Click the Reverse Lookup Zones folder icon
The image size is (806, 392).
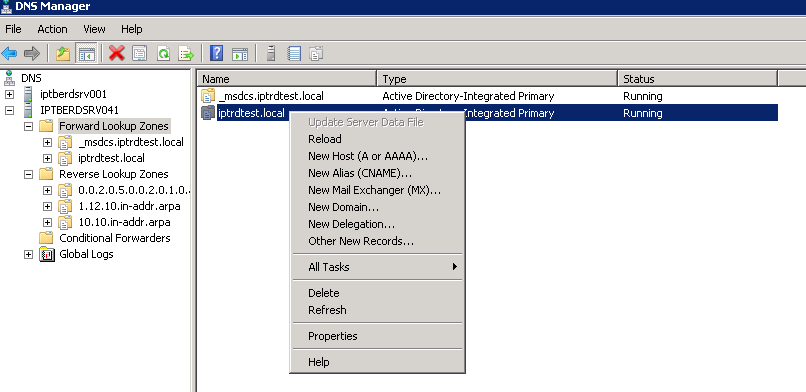[46, 174]
